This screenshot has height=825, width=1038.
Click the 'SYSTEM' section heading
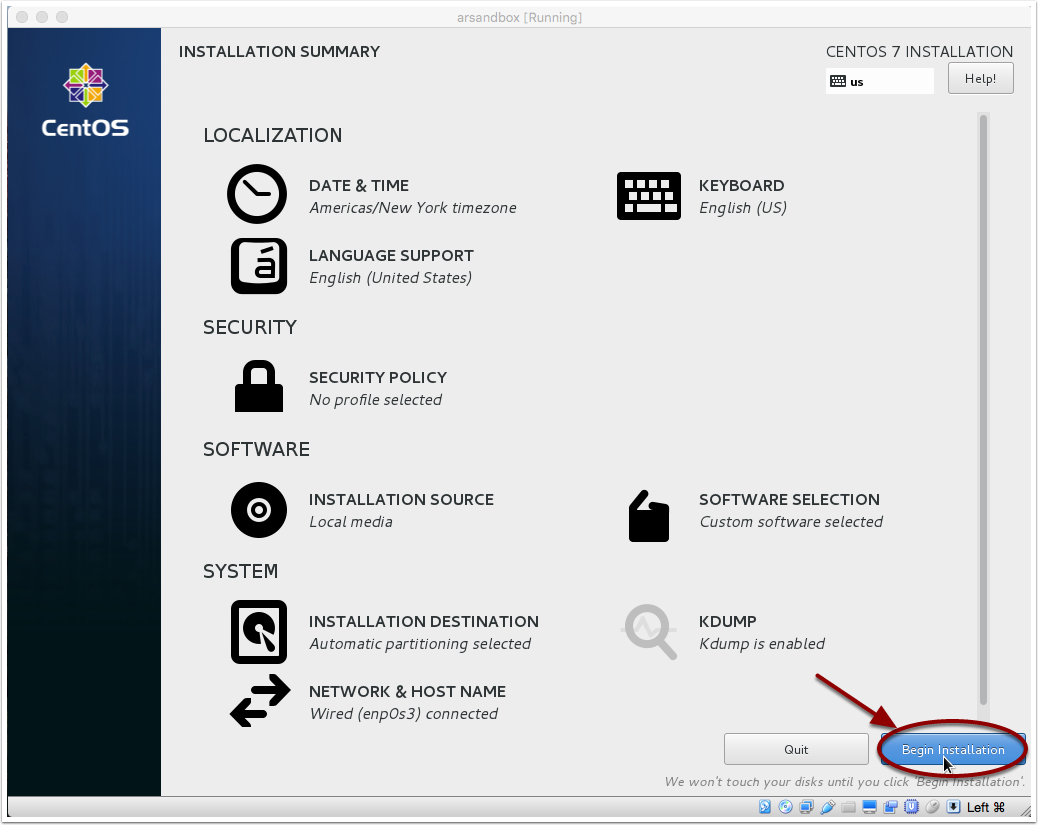pyautogui.click(x=240, y=571)
